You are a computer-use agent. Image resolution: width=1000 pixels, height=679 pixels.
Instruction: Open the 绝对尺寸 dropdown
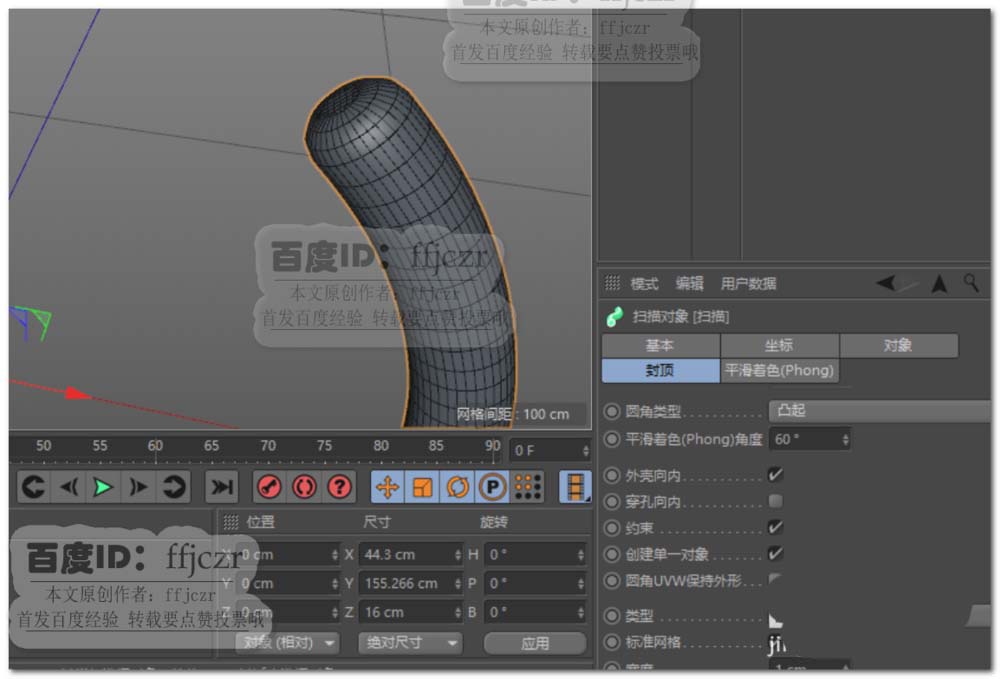409,643
